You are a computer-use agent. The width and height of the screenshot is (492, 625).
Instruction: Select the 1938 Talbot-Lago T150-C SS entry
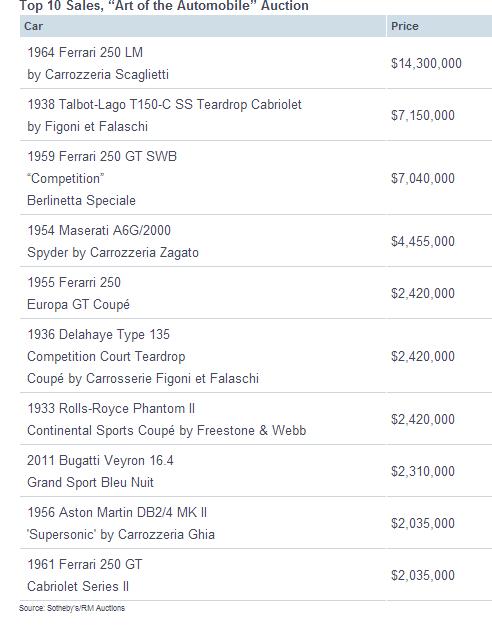[256, 115]
